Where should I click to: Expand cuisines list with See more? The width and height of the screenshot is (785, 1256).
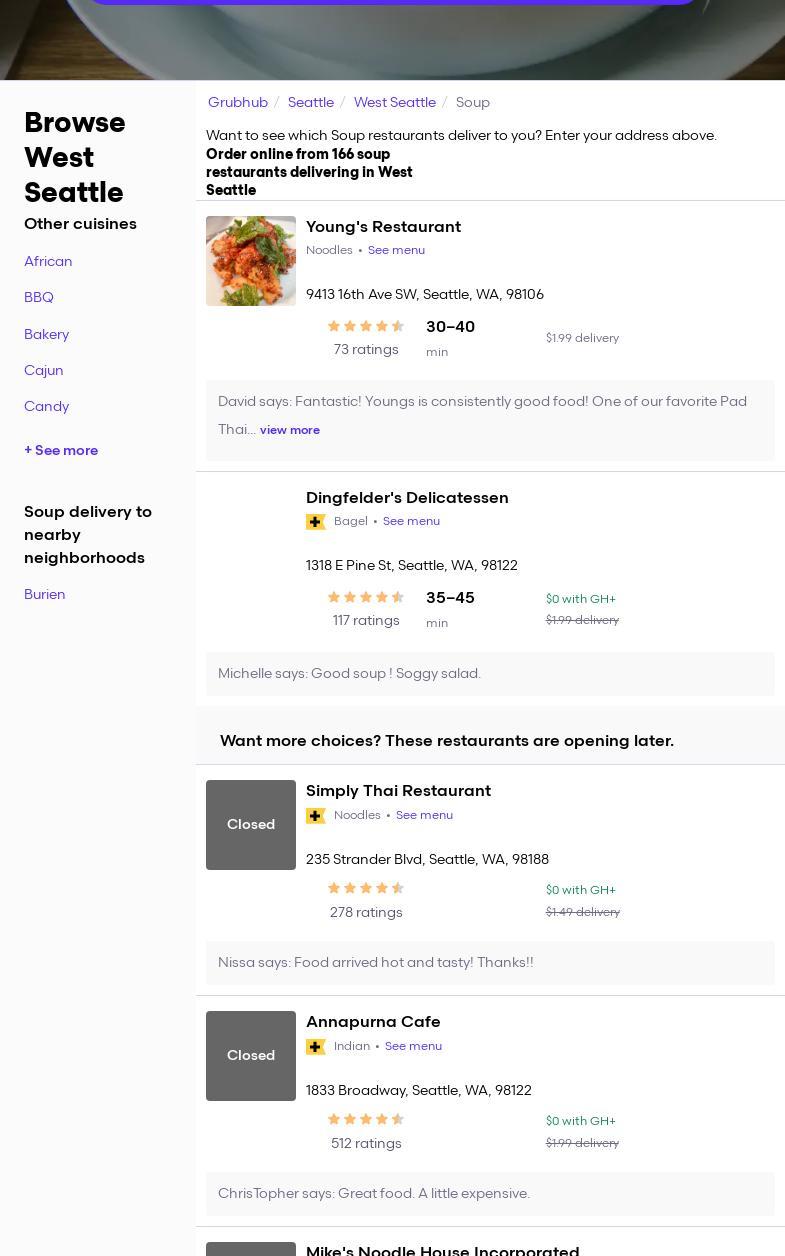[61, 450]
